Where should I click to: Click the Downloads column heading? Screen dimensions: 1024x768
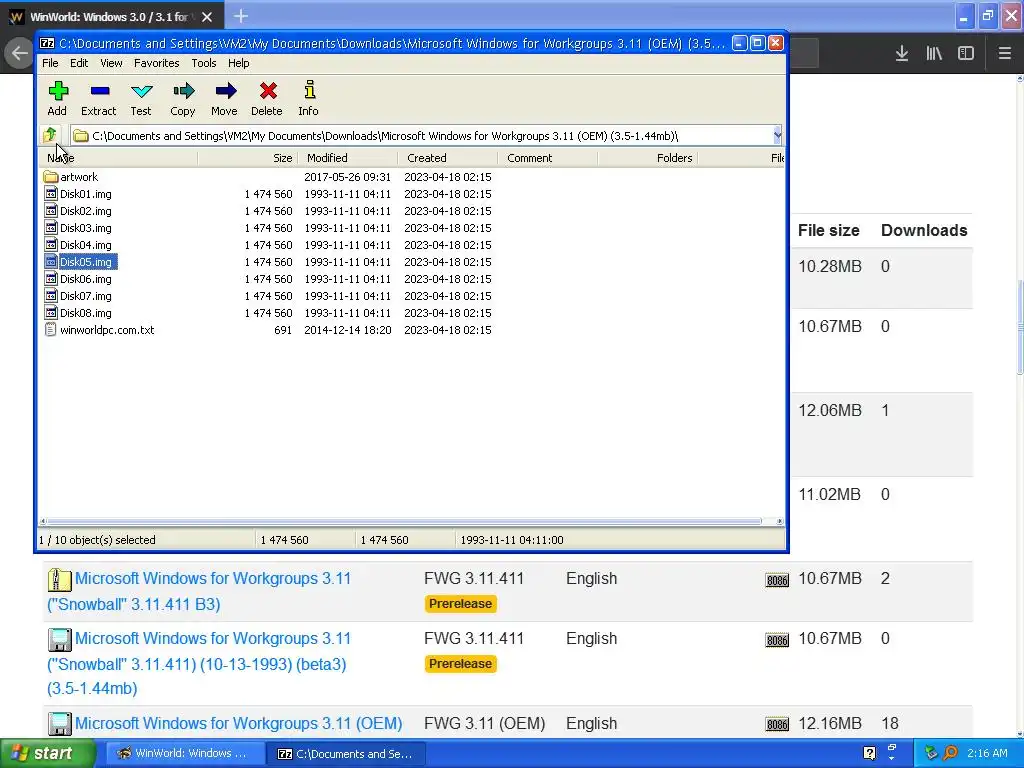(x=924, y=231)
